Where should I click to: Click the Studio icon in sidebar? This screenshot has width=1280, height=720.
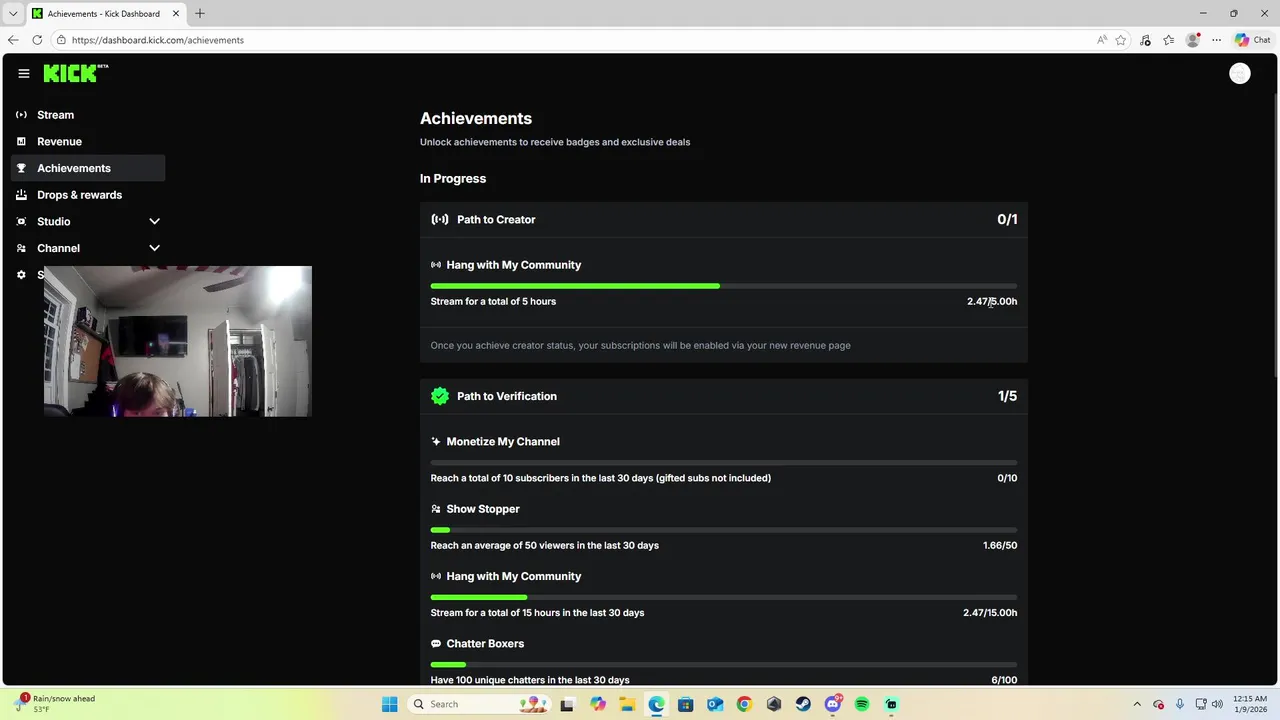coord(21,221)
